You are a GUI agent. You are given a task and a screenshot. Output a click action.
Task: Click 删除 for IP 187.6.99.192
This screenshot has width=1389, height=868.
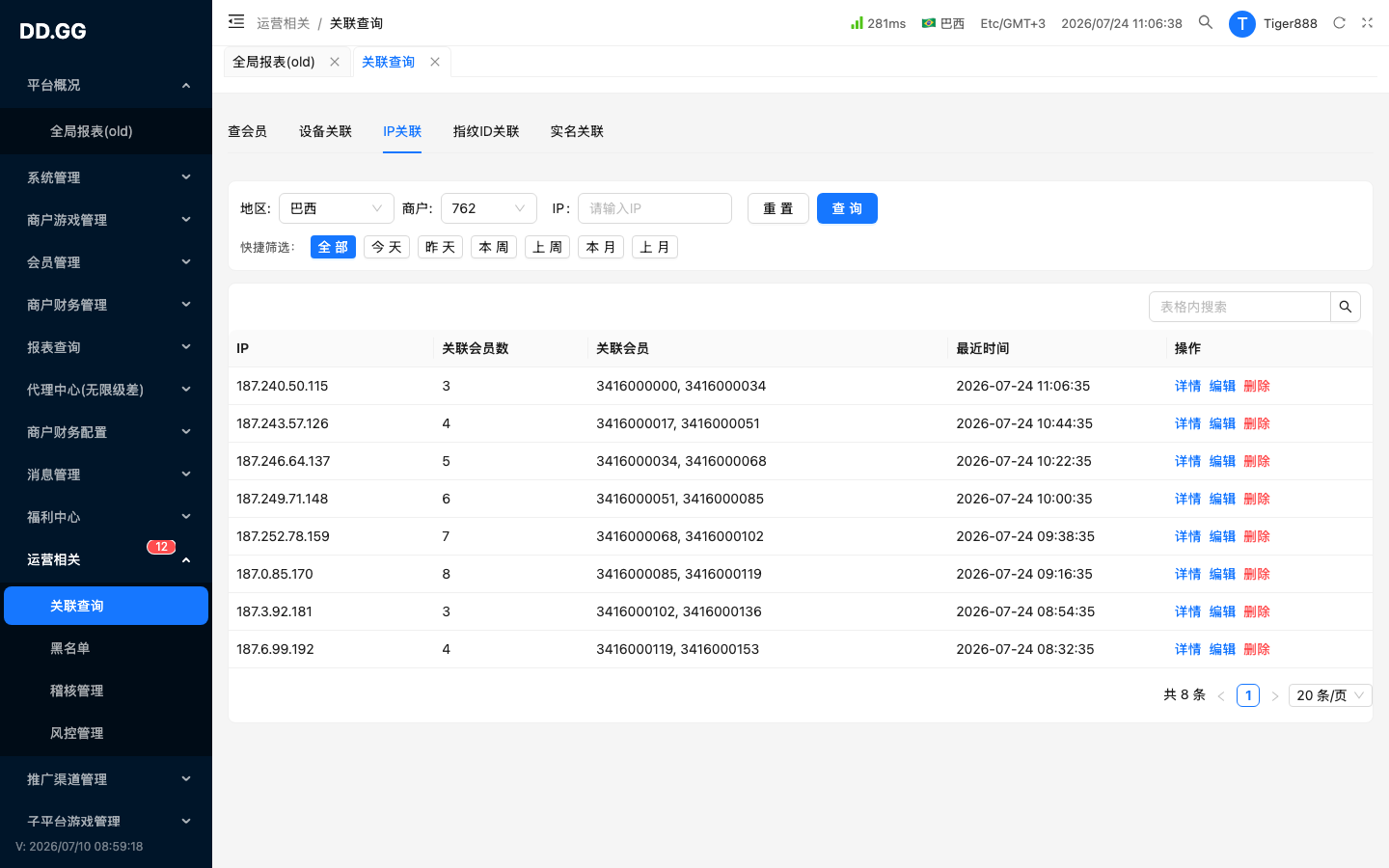(x=1257, y=649)
